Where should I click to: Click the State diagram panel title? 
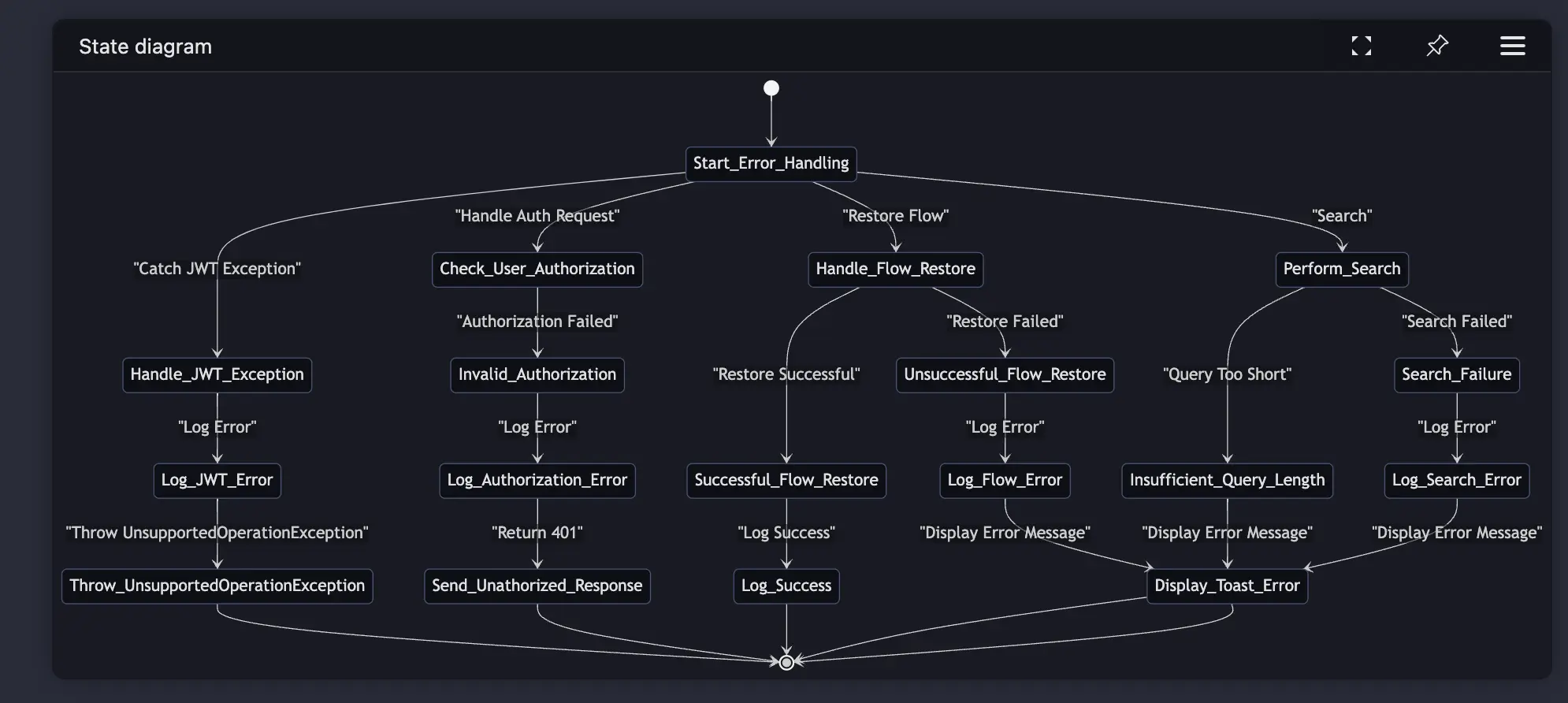146,46
